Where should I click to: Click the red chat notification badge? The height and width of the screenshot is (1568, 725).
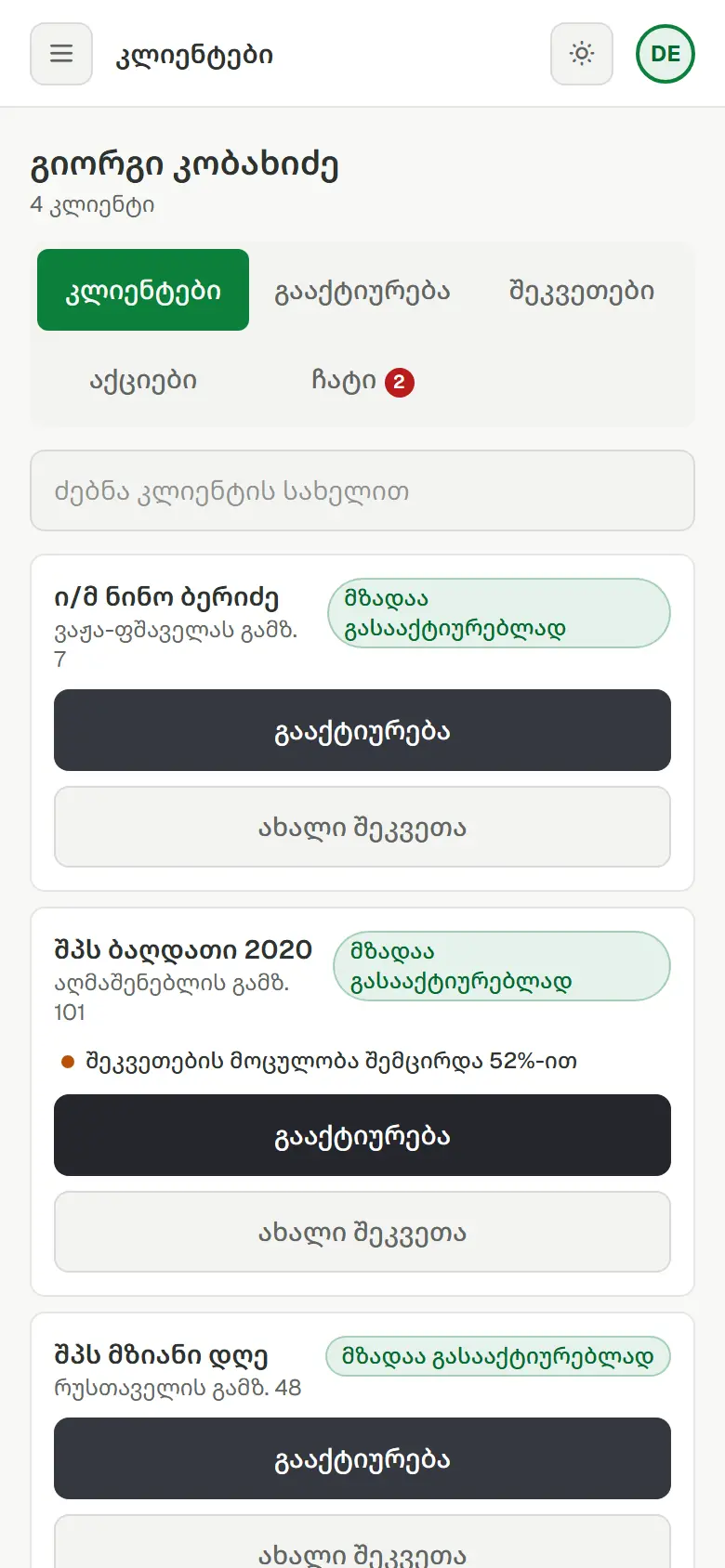pos(400,382)
